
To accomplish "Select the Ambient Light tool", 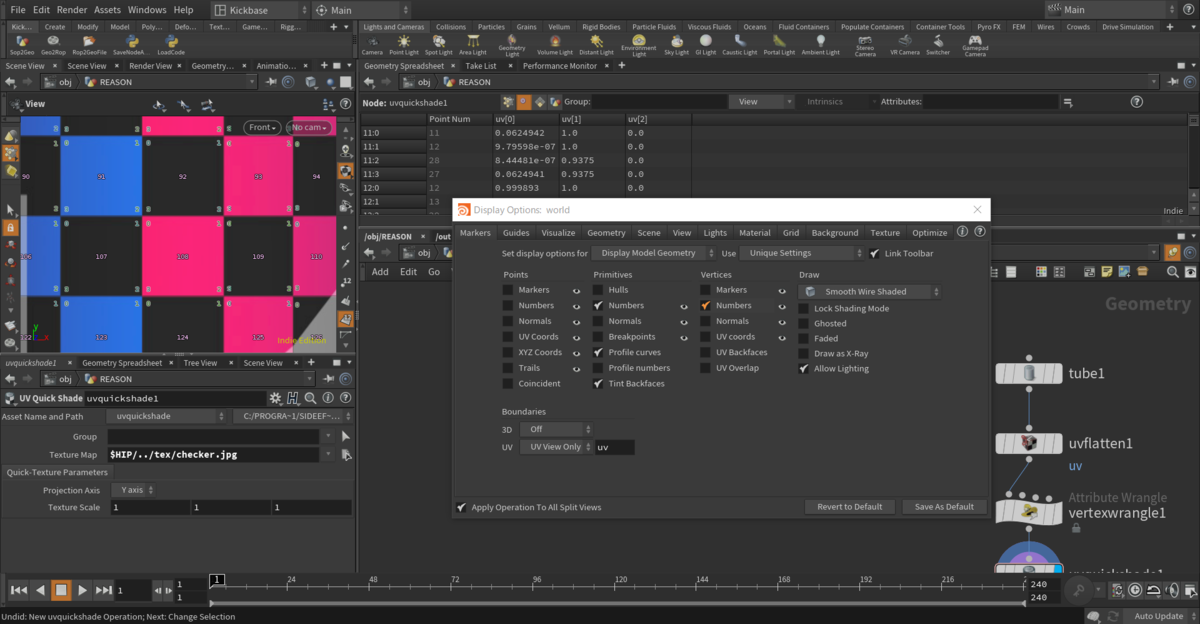I will pos(820,44).
